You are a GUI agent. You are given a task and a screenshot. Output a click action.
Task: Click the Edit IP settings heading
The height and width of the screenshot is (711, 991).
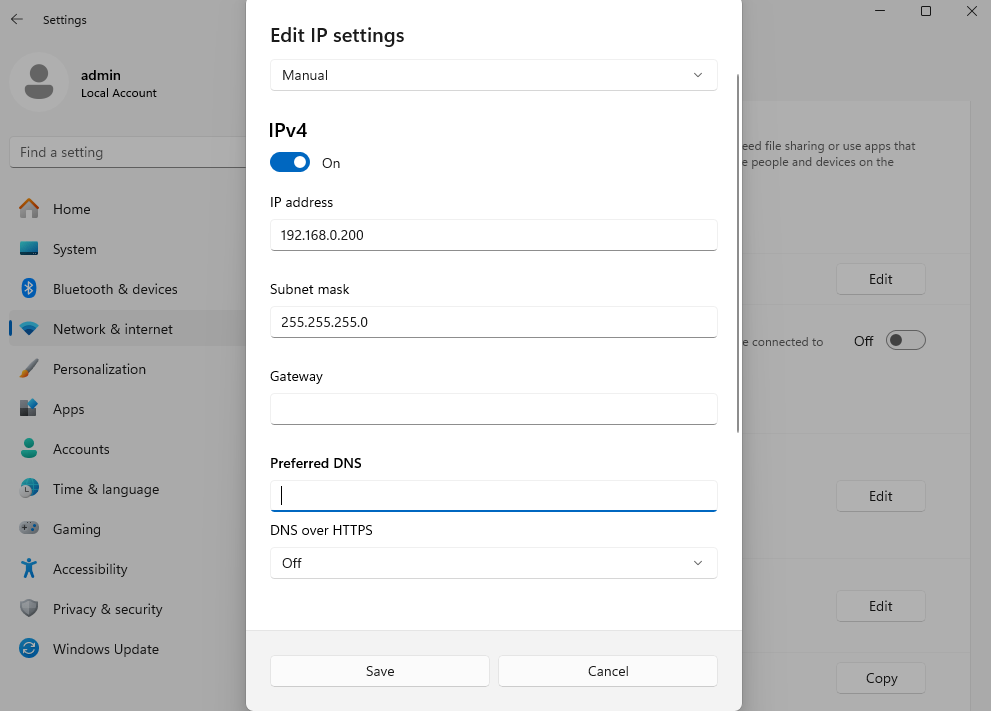click(337, 35)
